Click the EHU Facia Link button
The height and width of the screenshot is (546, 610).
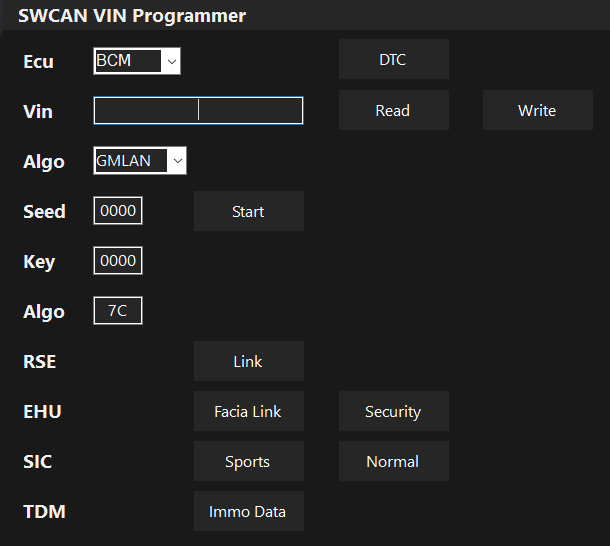click(x=249, y=411)
